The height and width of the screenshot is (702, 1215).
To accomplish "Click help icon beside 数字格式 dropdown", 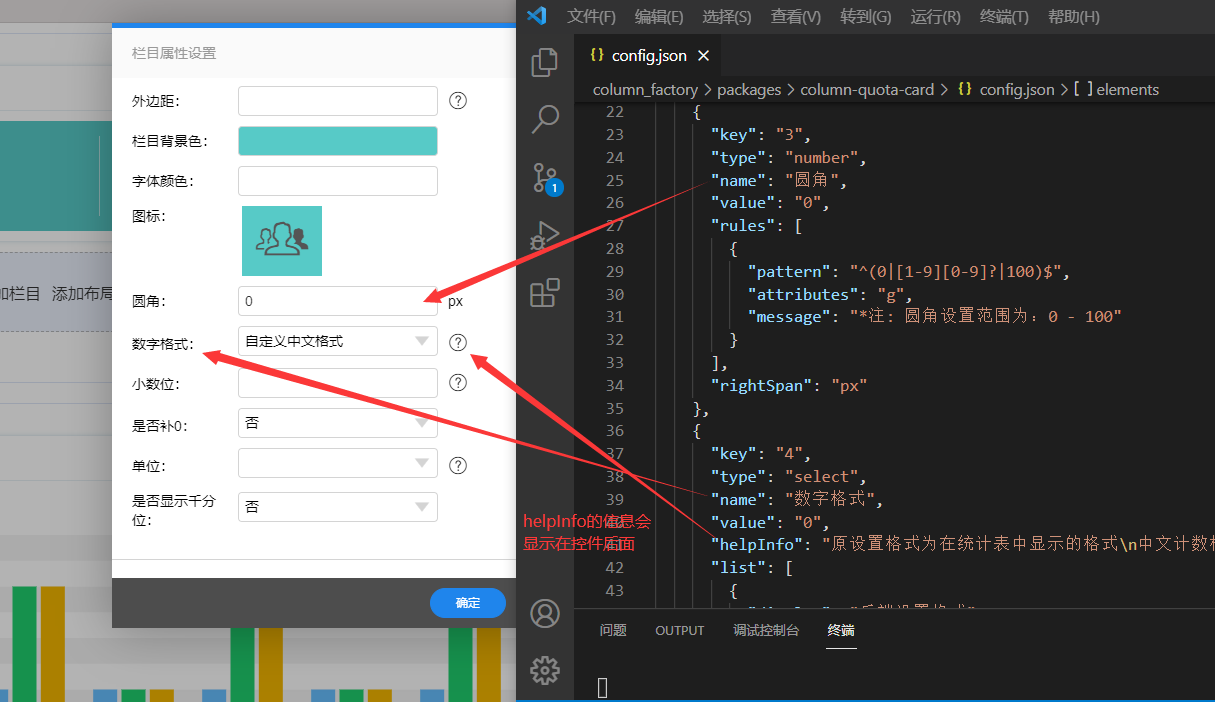I will (x=458, y=342).
